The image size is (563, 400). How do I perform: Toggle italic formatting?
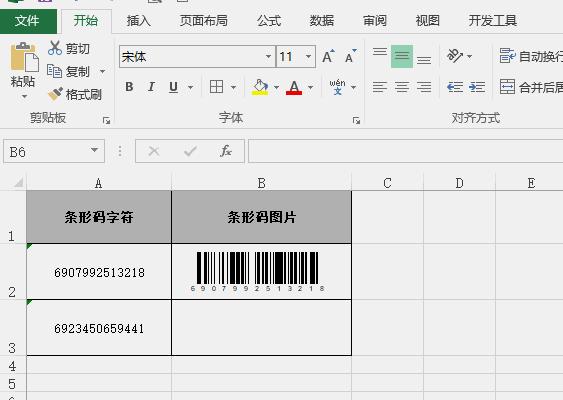[x=152, y=87]
